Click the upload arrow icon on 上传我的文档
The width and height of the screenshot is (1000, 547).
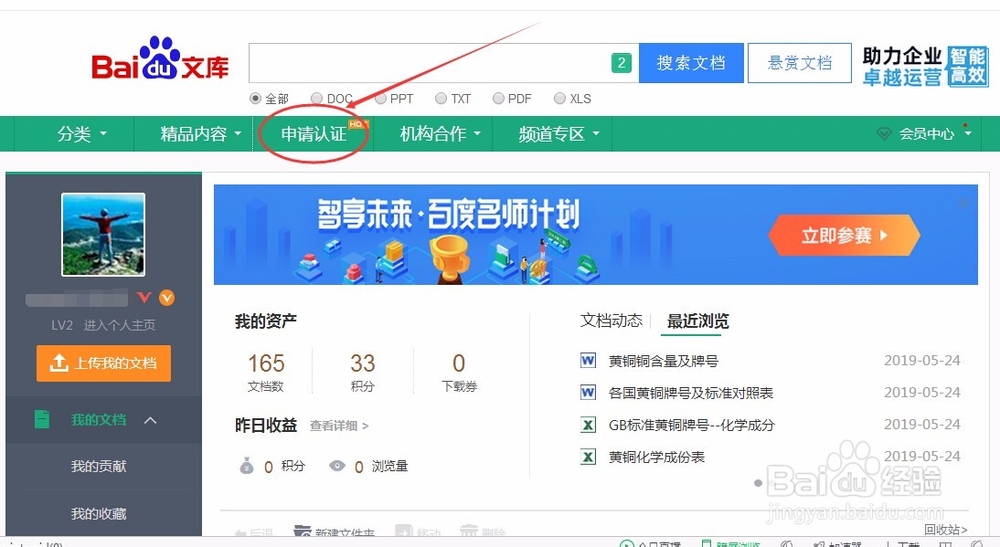coord(59,363)
